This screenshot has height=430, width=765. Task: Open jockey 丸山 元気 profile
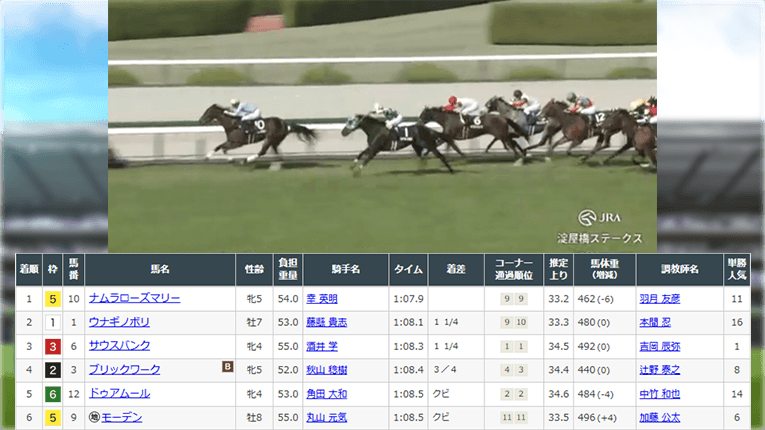click(x=326, y=417)
